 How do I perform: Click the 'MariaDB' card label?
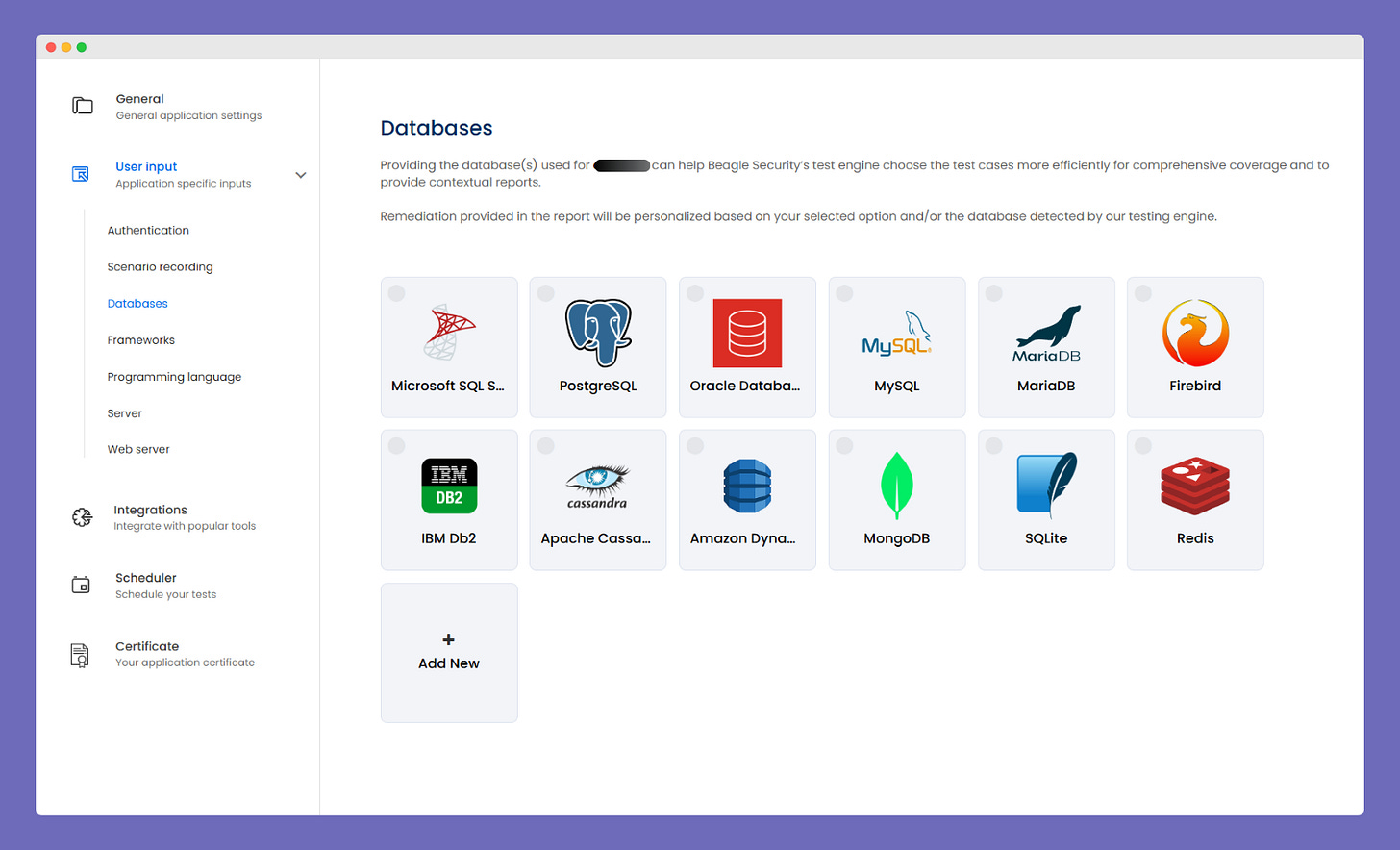click(1046, 386)
